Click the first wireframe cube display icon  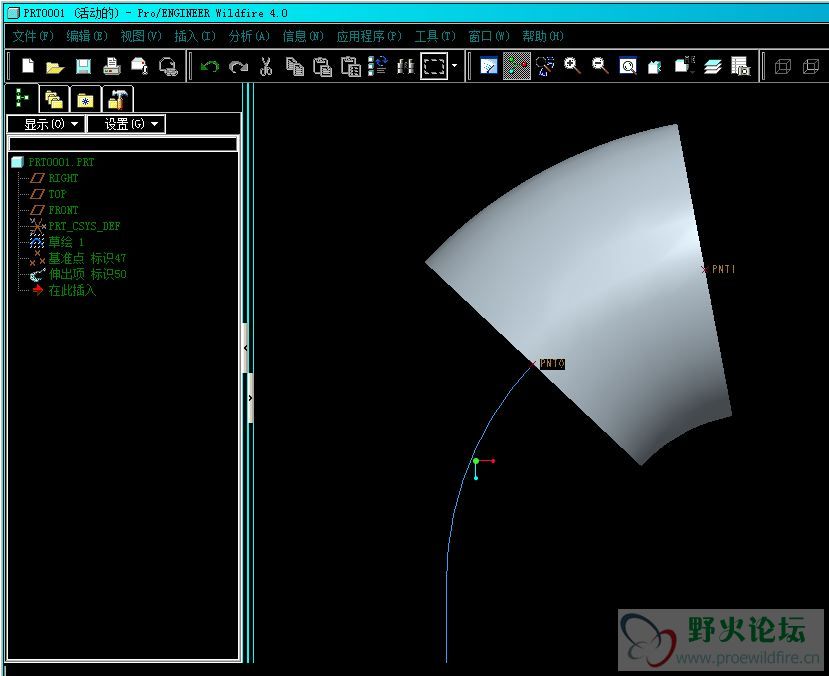(782, 67)
